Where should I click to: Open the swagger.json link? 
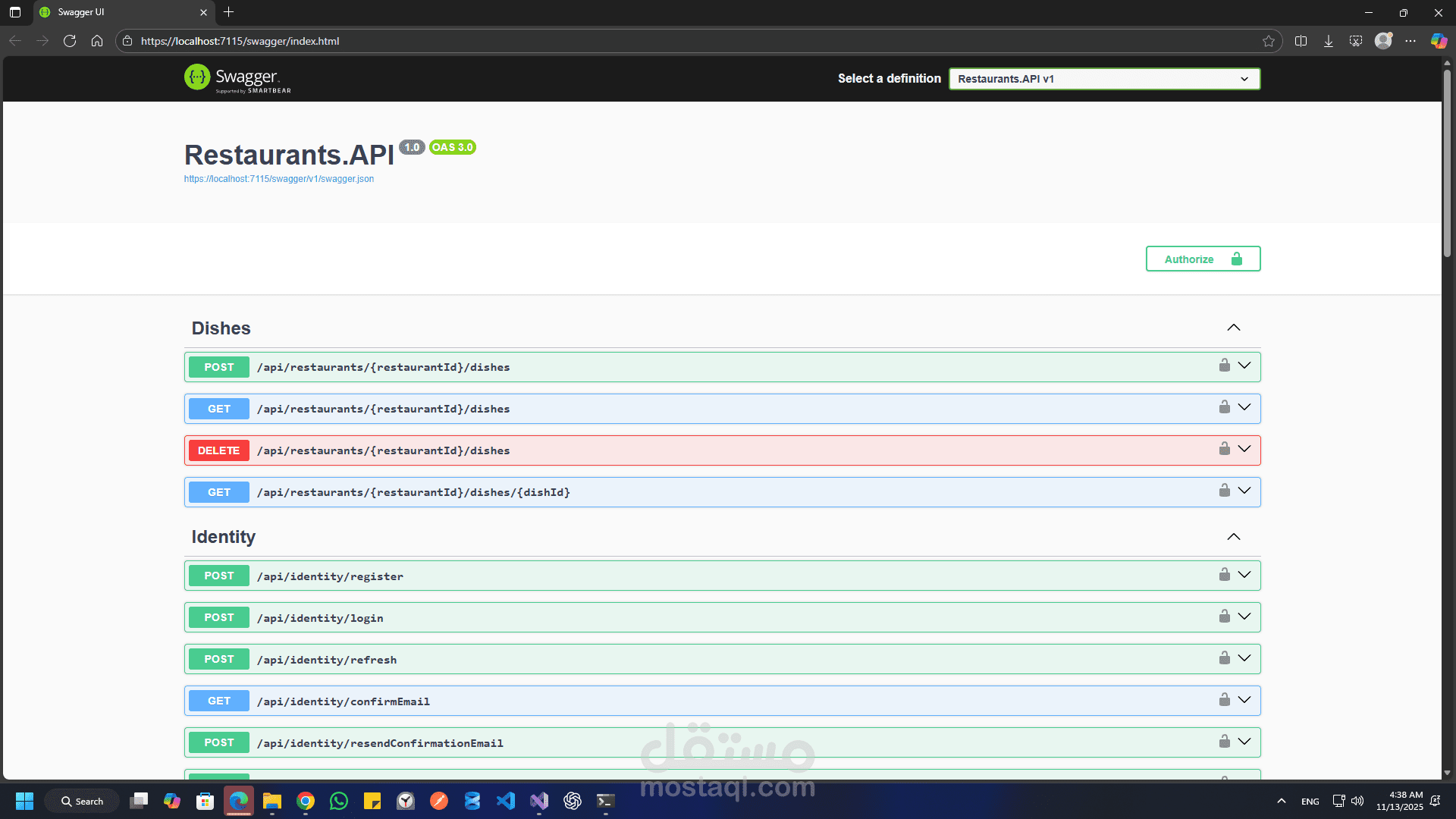[x=279, y=179]
